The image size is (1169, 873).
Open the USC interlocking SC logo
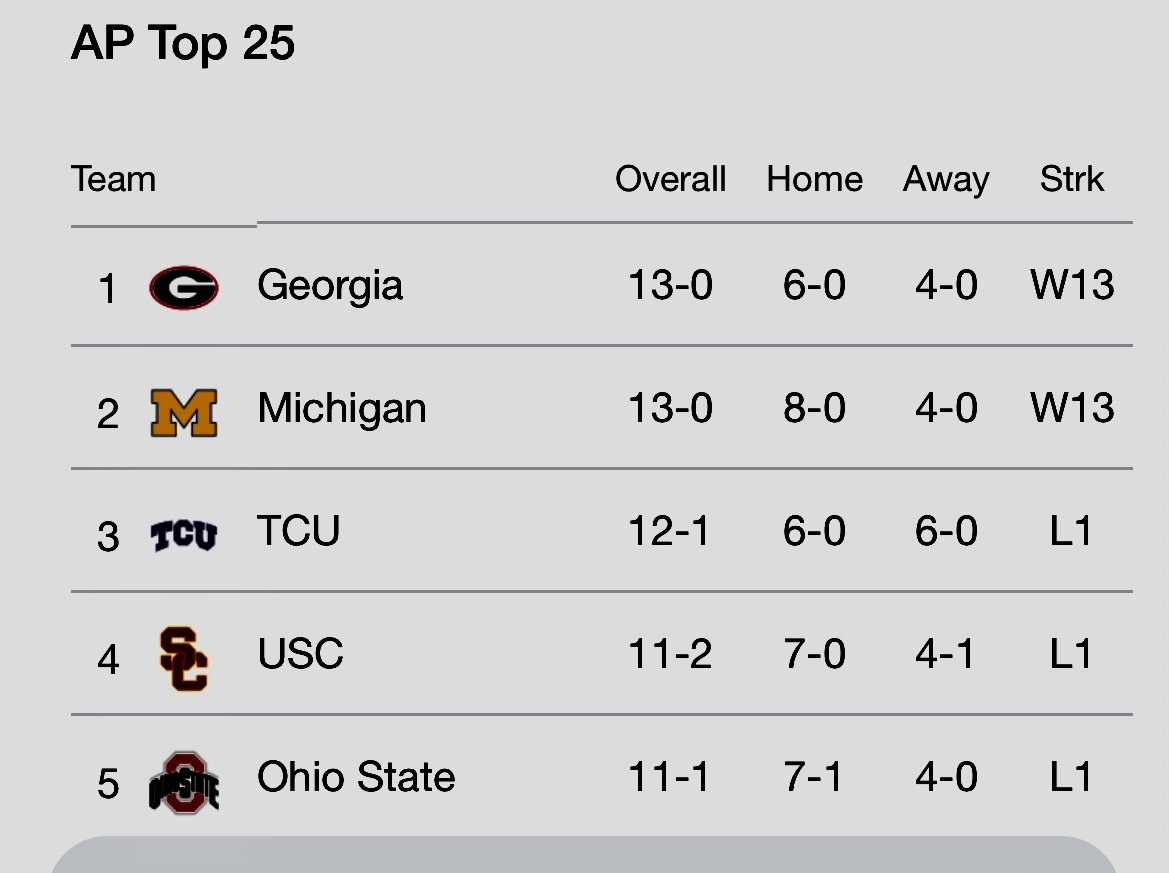pos(183,659)
